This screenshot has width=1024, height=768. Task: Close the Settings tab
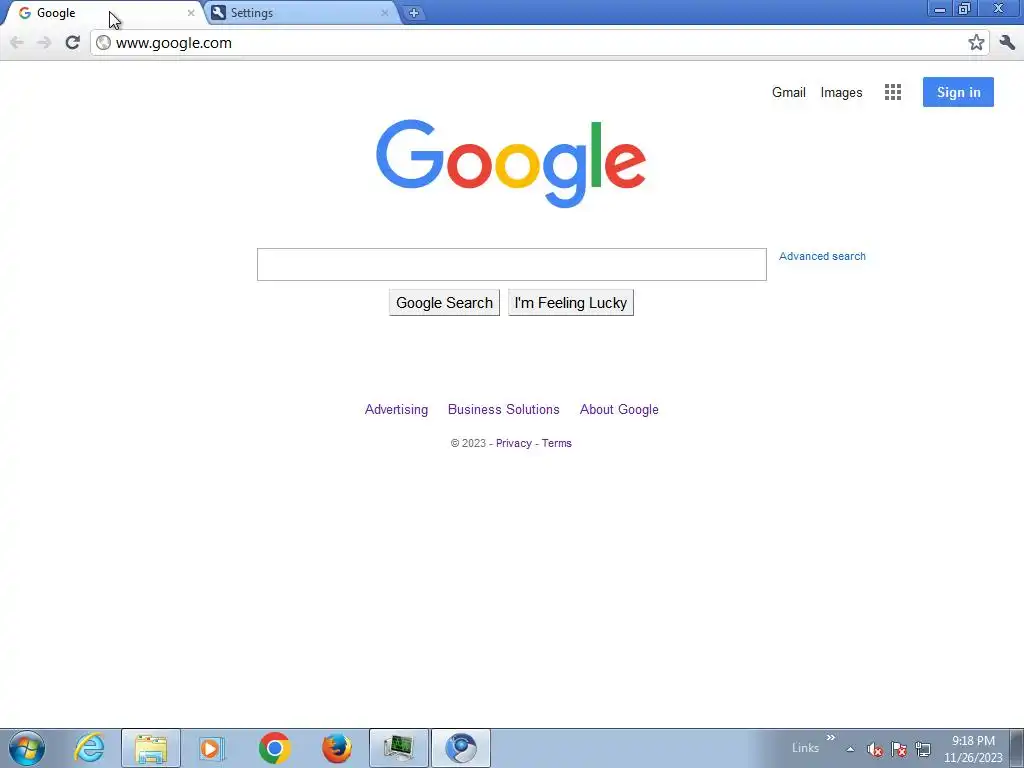coord(385,13)
